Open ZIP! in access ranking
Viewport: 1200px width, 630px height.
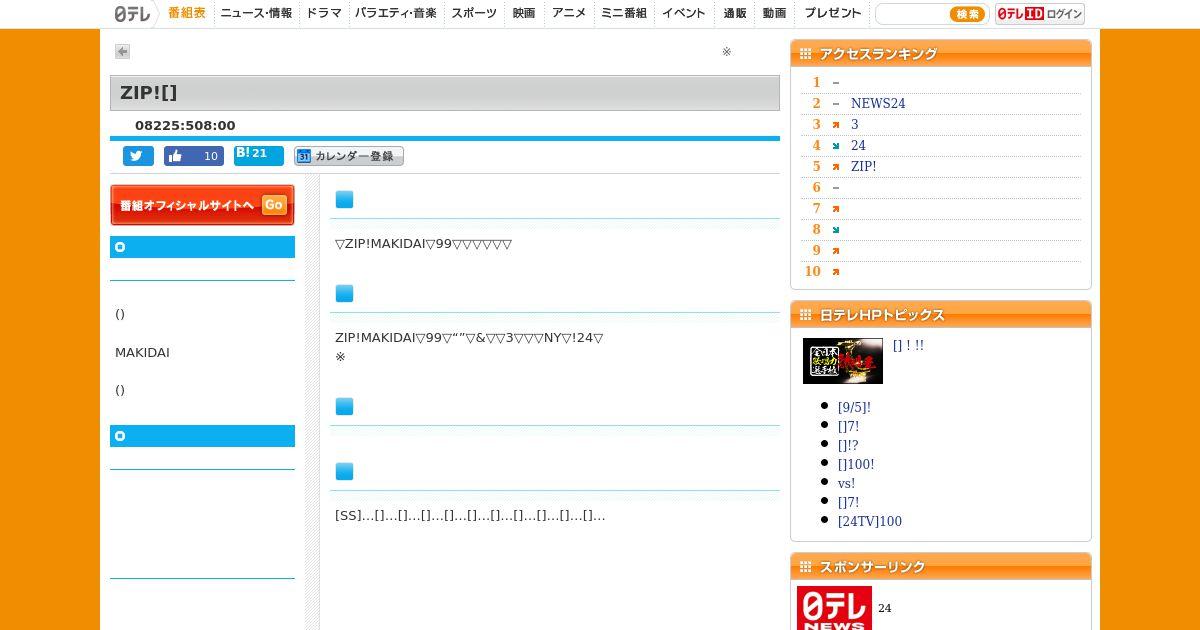tap(864, 167)
